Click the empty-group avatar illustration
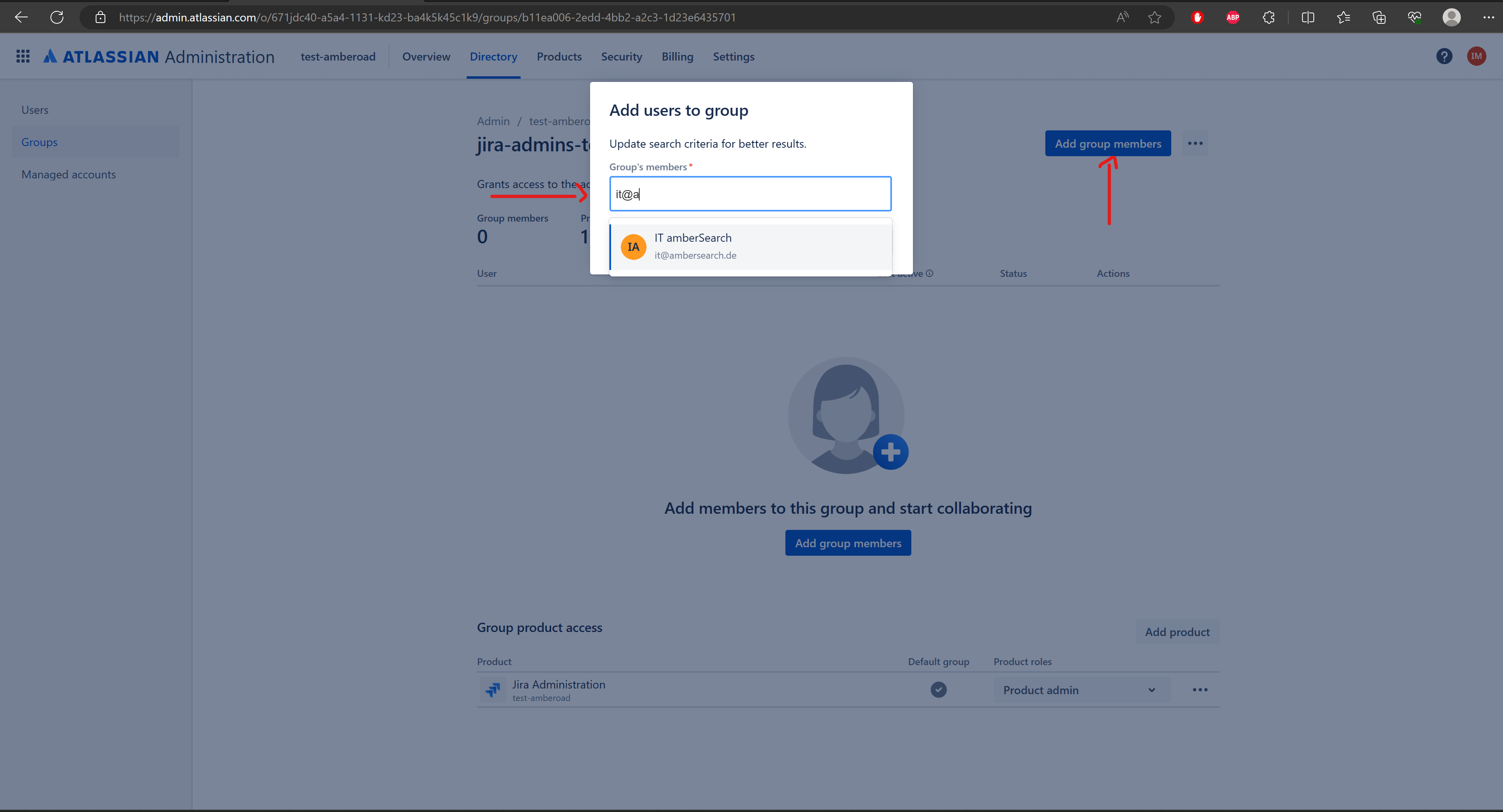1503x812 pixels. [848, 415]
